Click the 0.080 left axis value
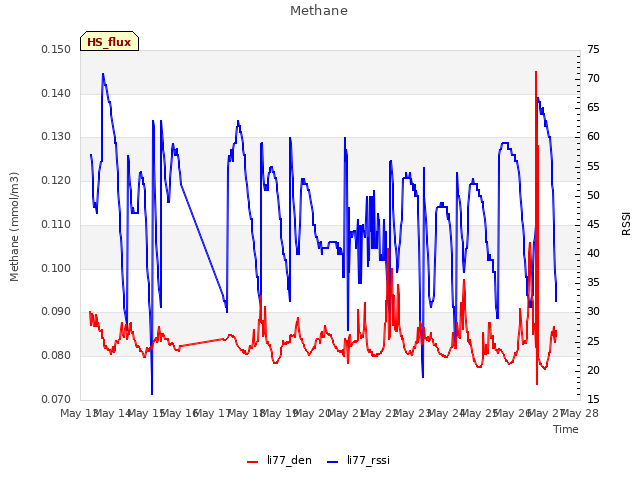Screen dimensions: 640x480 pyautogui.click(x=56, y=356)
